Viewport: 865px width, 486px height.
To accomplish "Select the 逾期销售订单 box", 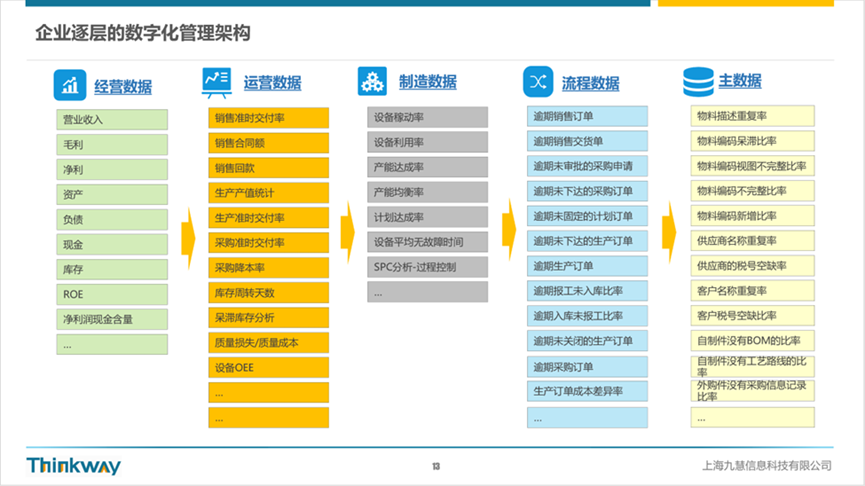I will click(x=588, y=116).
